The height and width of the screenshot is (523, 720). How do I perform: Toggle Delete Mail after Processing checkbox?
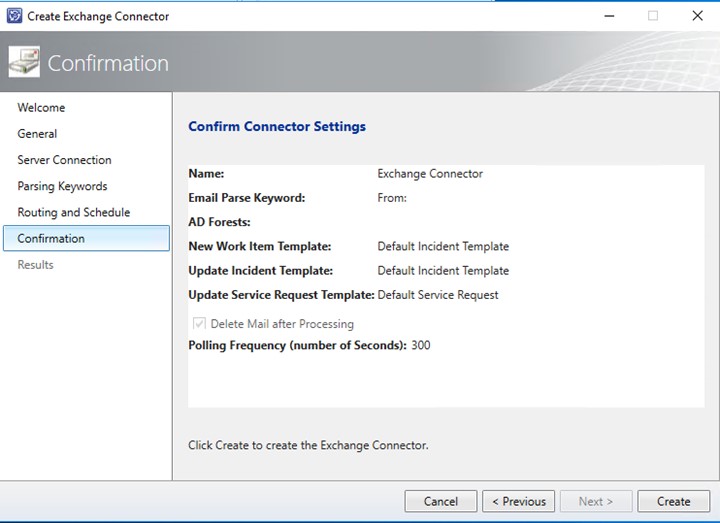199,323
